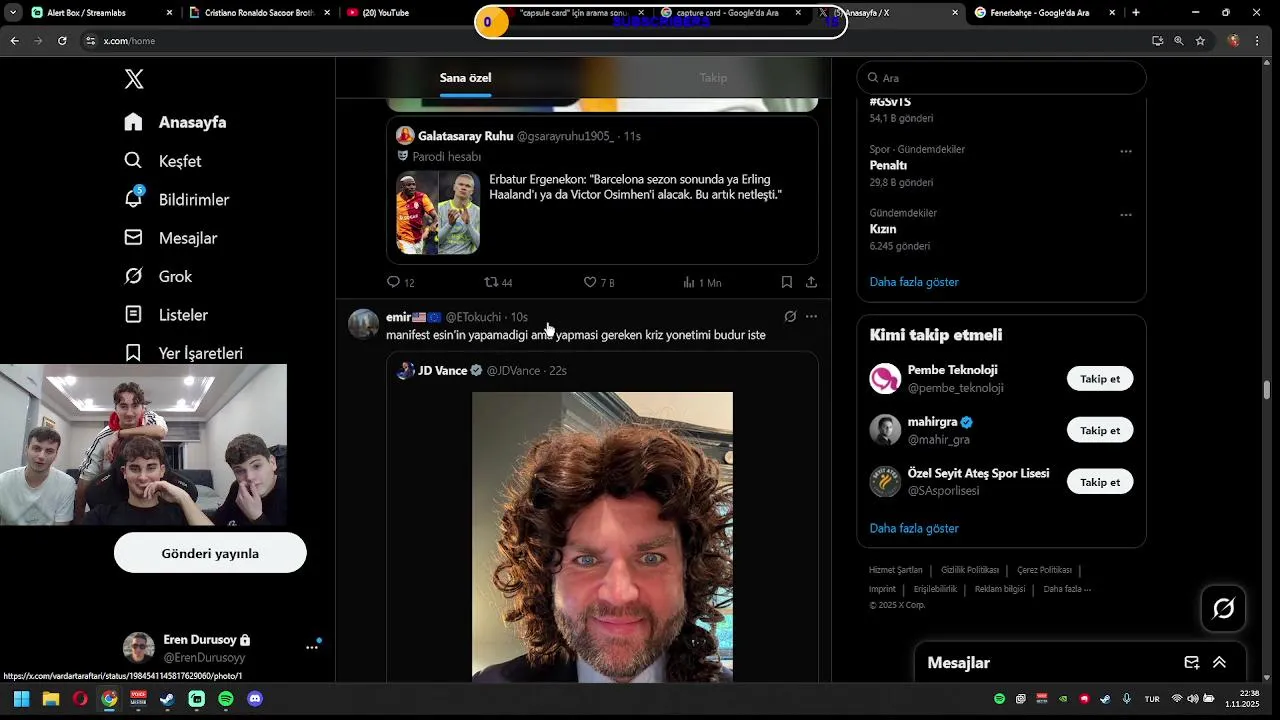Follow Özel Seyit Ateş Spor Lisesi
1280x720 pixels.
pos(1100,482)
